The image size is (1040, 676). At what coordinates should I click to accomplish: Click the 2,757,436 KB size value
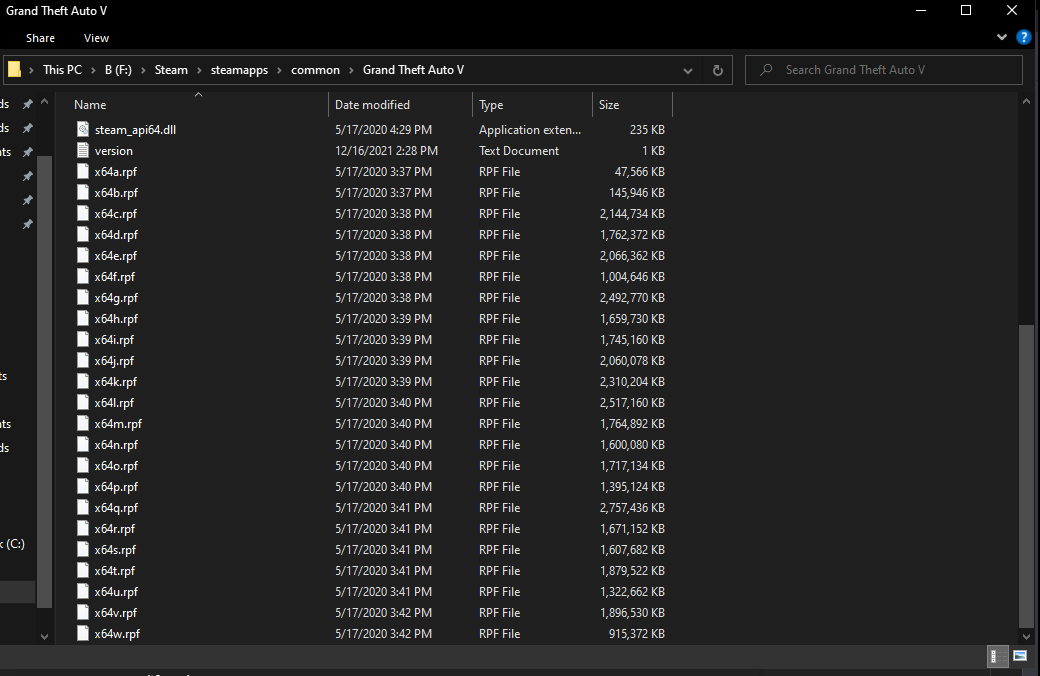tap(632, 507)
